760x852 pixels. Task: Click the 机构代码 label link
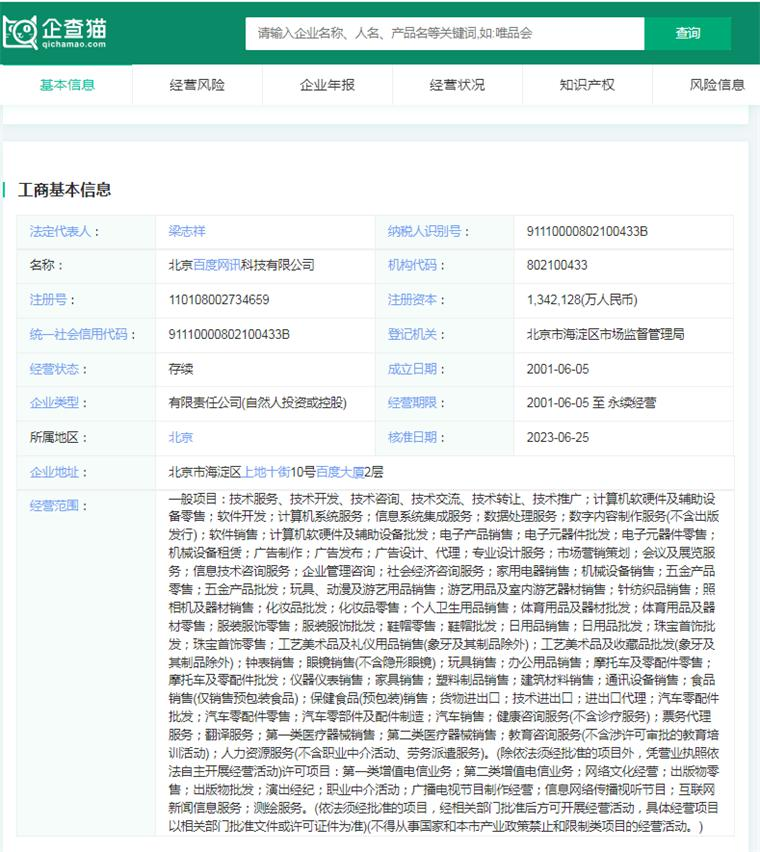coord(412,265)
